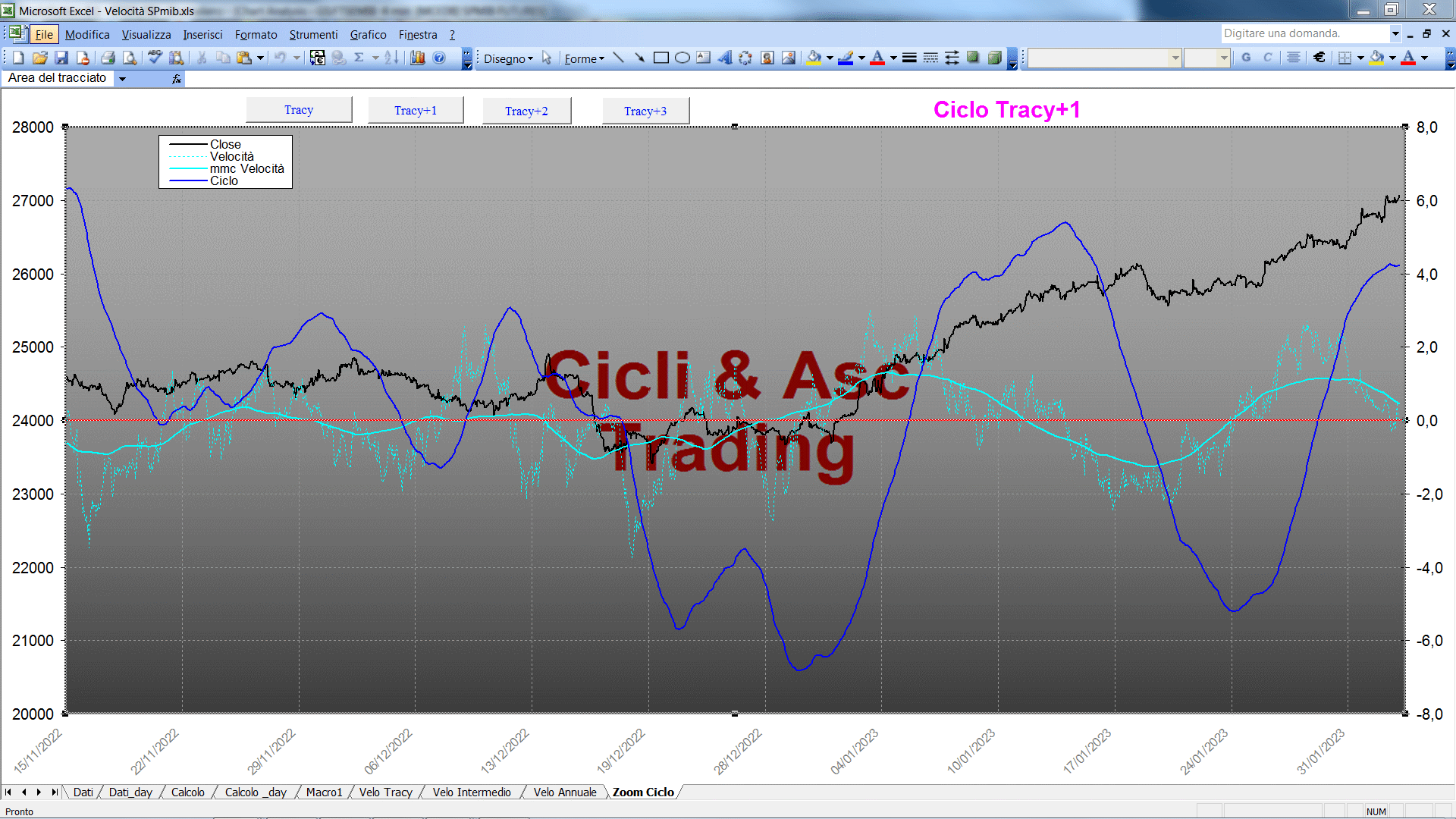Open the Grafico menu

point(368,35)
